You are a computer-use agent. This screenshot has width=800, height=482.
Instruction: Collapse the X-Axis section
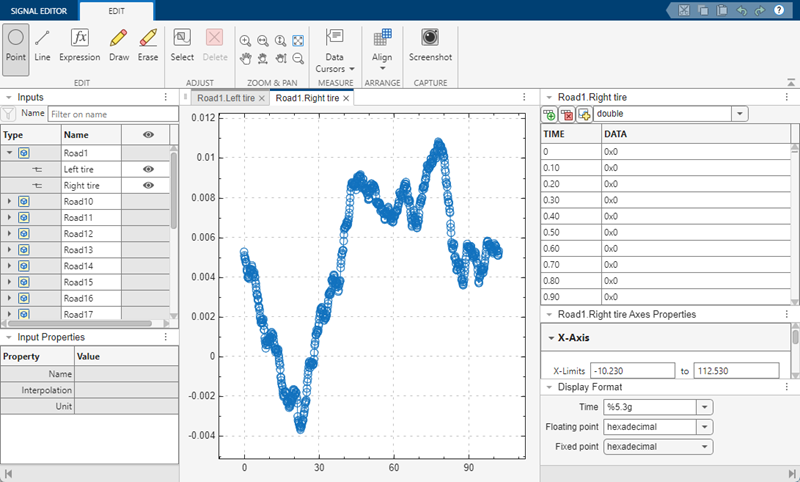[x=551, y=338]
